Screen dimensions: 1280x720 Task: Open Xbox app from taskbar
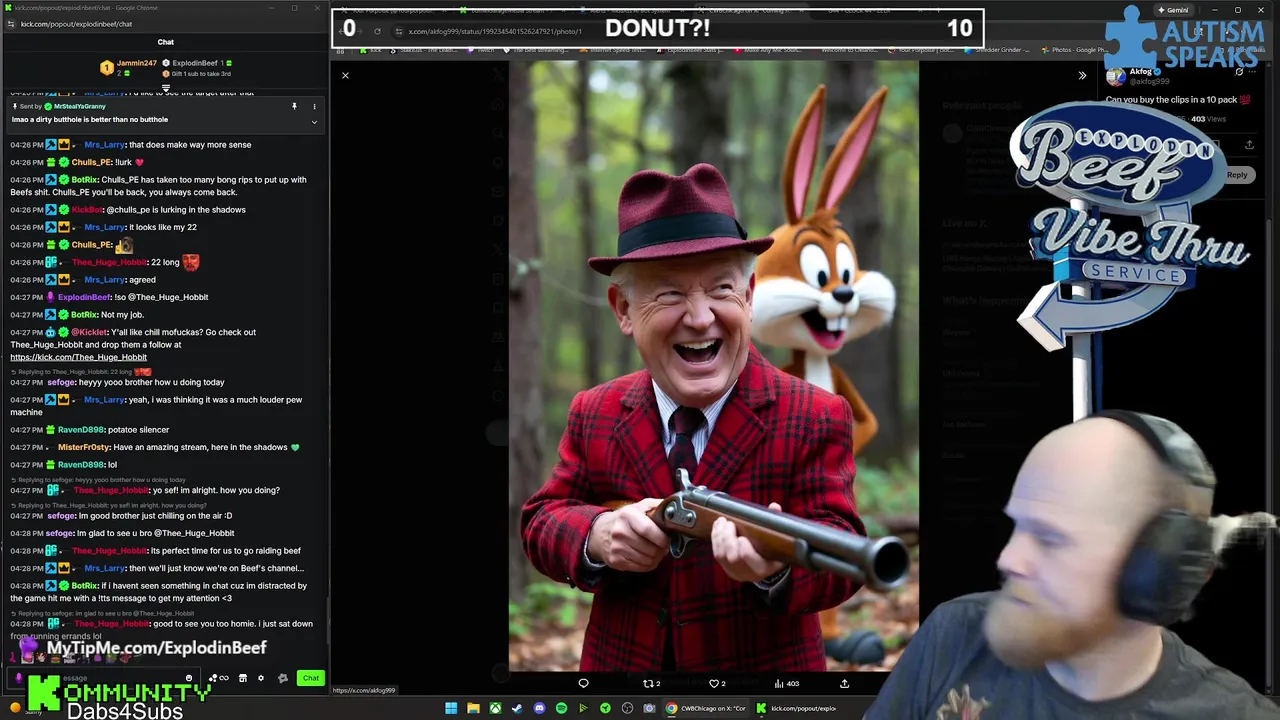(x=495, y=708)
